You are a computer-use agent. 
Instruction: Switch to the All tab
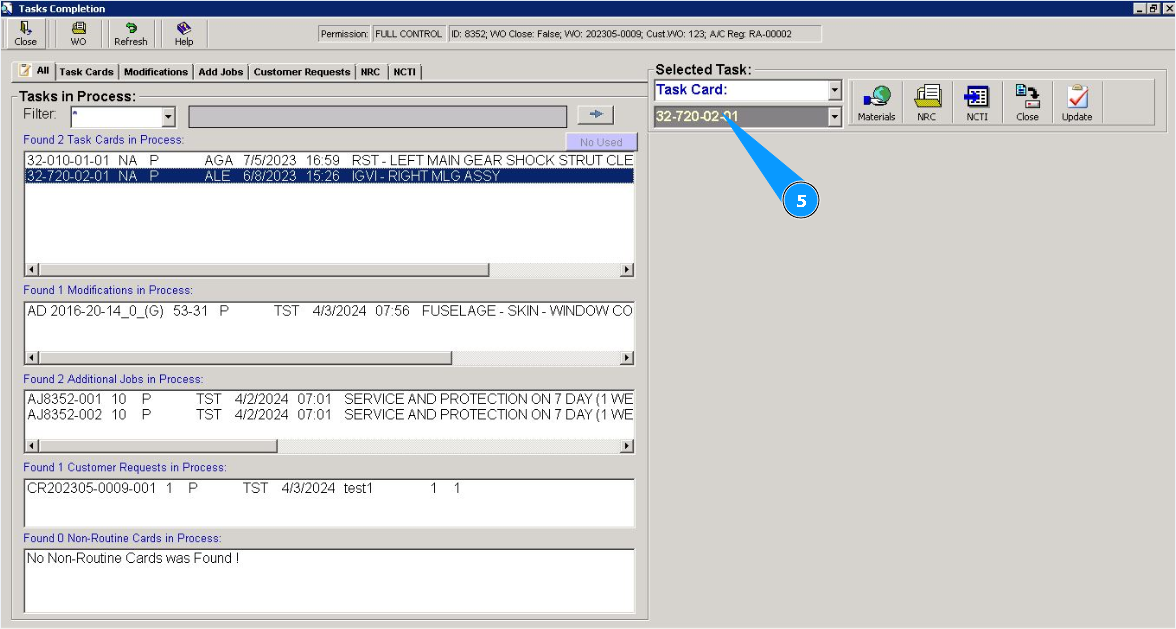34,70
